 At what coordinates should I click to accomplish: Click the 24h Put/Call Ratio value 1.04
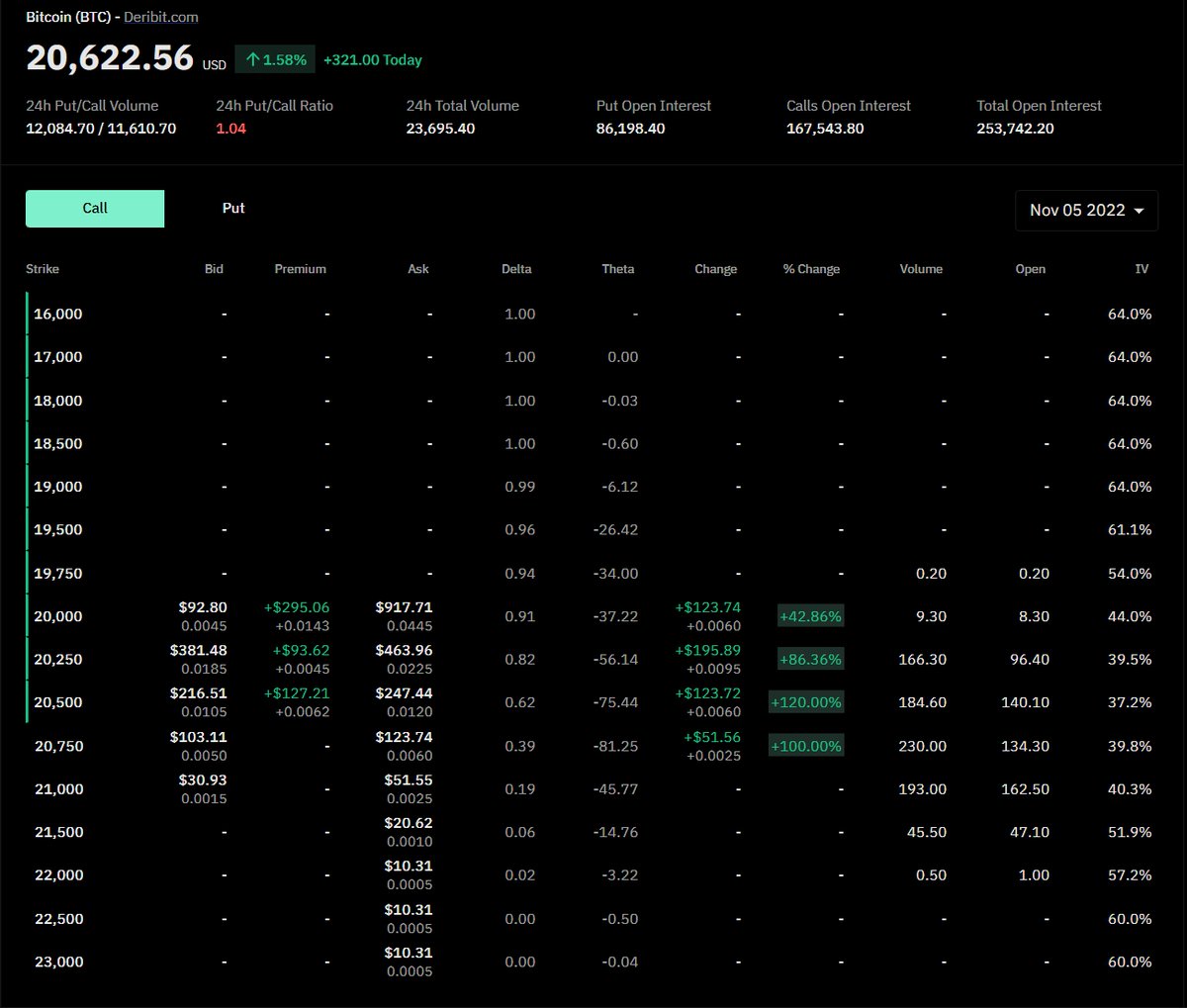229,128
